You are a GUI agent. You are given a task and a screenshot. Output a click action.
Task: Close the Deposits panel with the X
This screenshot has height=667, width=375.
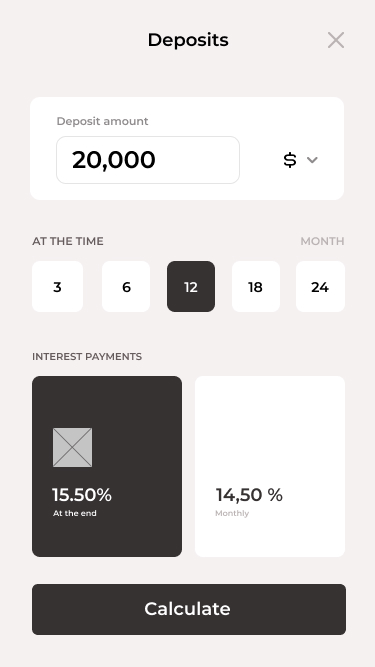click(x=336, y=40)
